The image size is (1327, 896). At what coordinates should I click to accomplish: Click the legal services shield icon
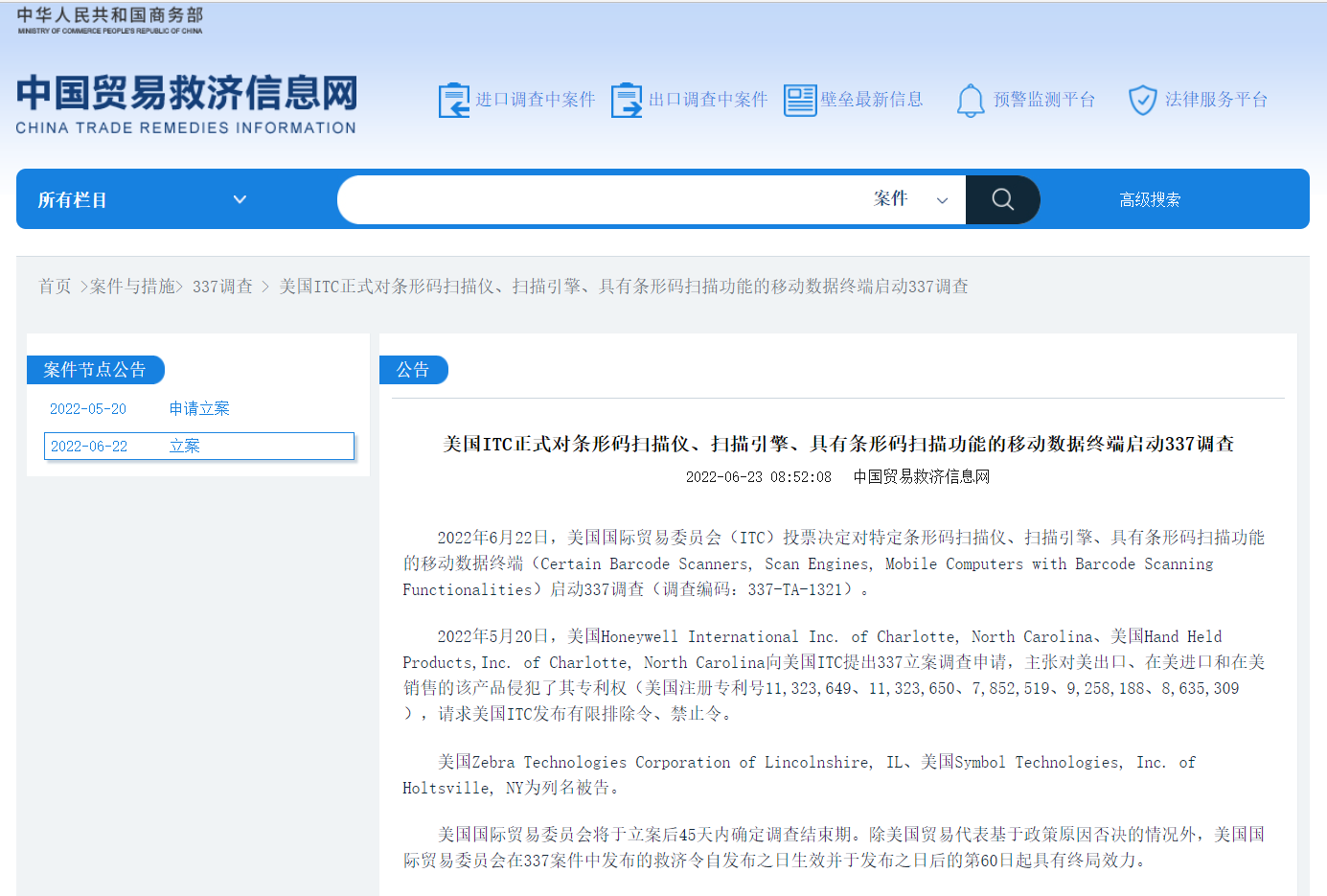click(1143, 100)
